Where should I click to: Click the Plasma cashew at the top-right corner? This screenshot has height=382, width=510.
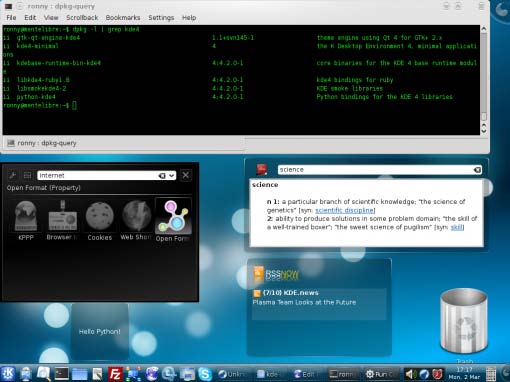501,10
